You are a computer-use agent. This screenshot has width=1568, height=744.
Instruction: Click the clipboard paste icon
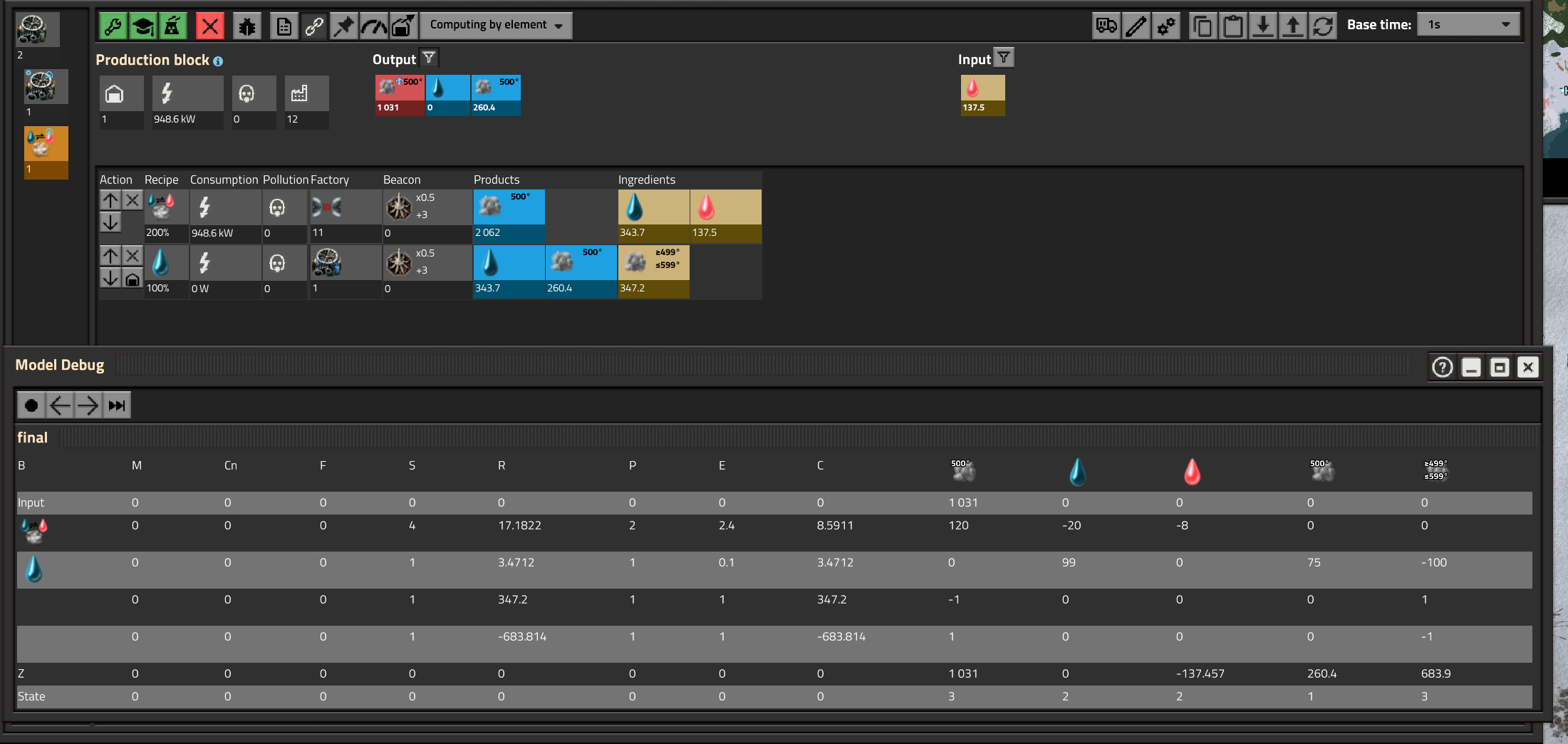[1233, 26]
